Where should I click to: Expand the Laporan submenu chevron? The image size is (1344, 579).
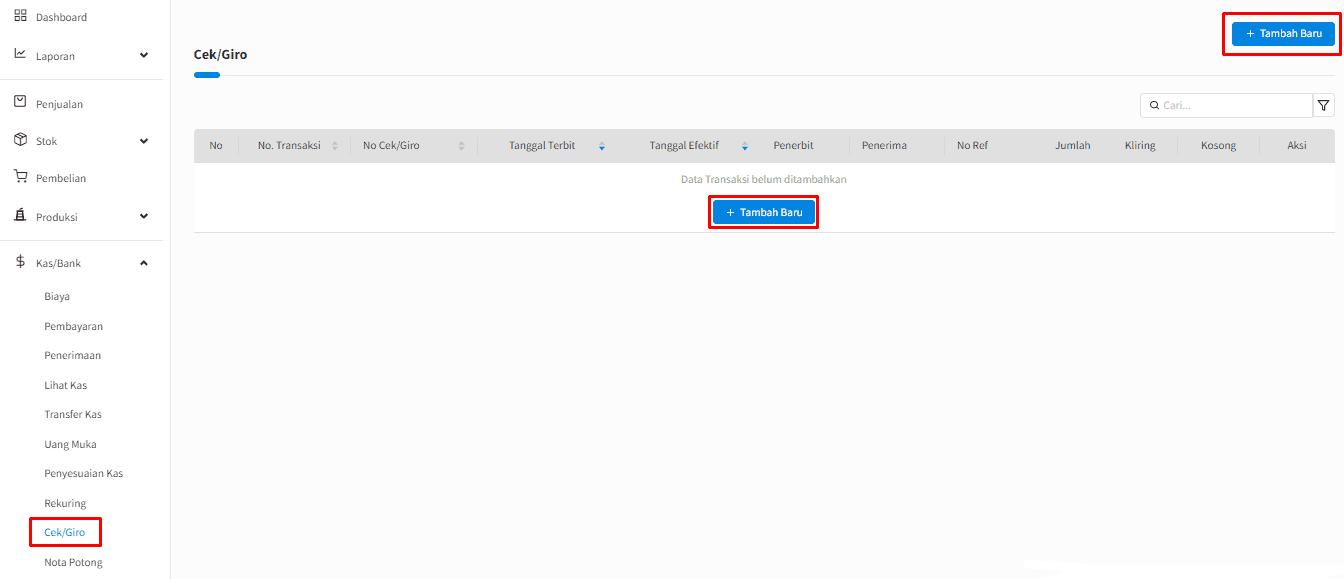[143, 55]
